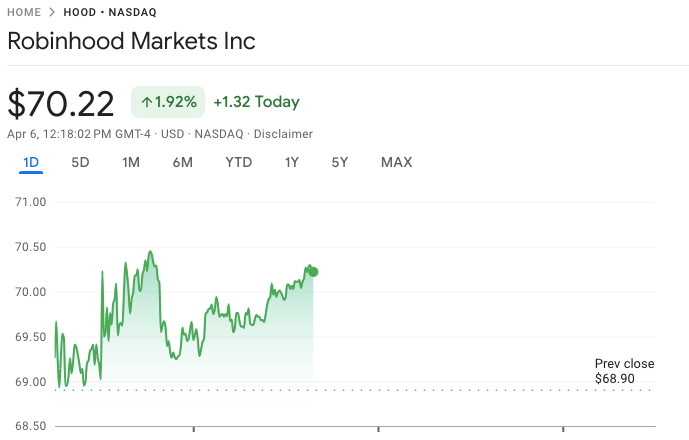Click the Prev close $68.90 label
Image resolution: width=689 pixels, height=440 pixels.
tap(624, 371)
